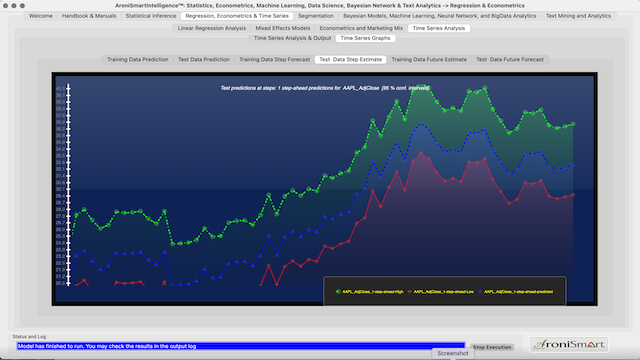Screen dimensions: 640x360
Task: Open Econometrics and Marketing Mix subtab
Action: click(x=361, y=28)
